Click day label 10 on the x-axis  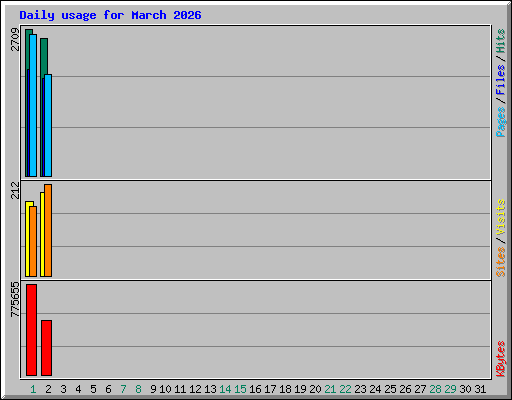pyautogui.click(x=165, y=389)
